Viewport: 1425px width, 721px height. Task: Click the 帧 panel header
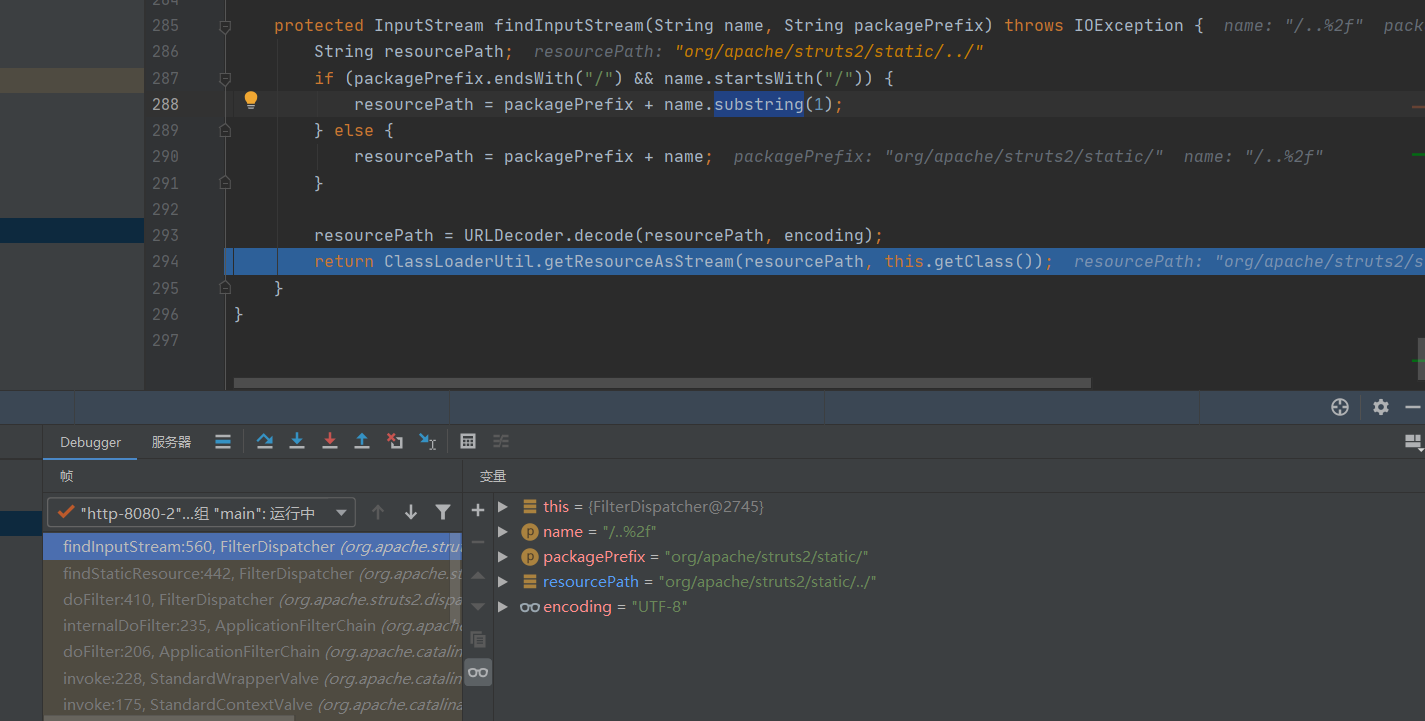pos(66,477)
